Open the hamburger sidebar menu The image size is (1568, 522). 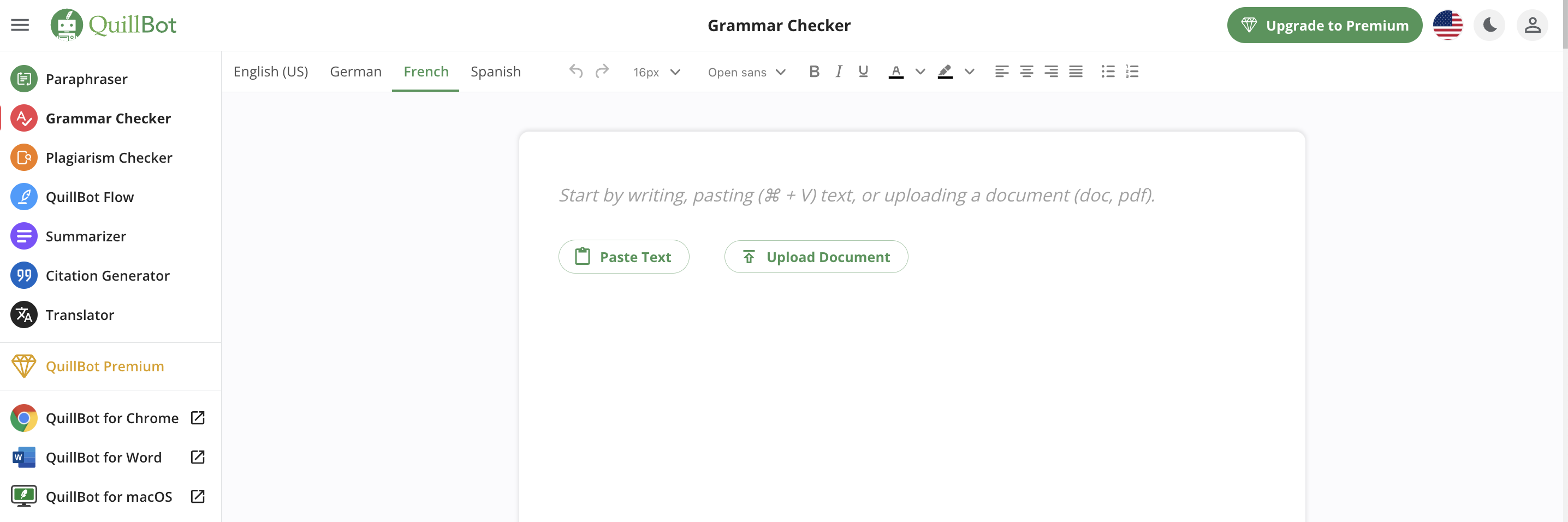click(20, 25)
